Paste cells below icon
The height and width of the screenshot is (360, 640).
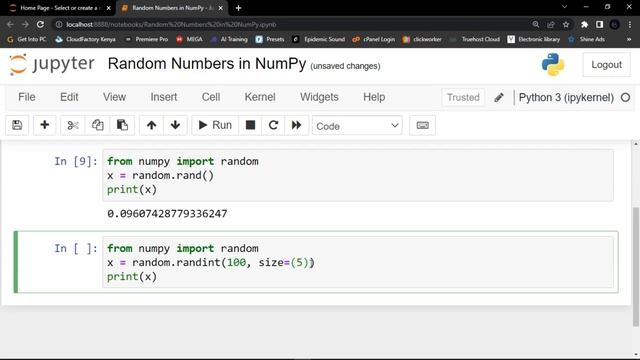click(x=122, y=125)
